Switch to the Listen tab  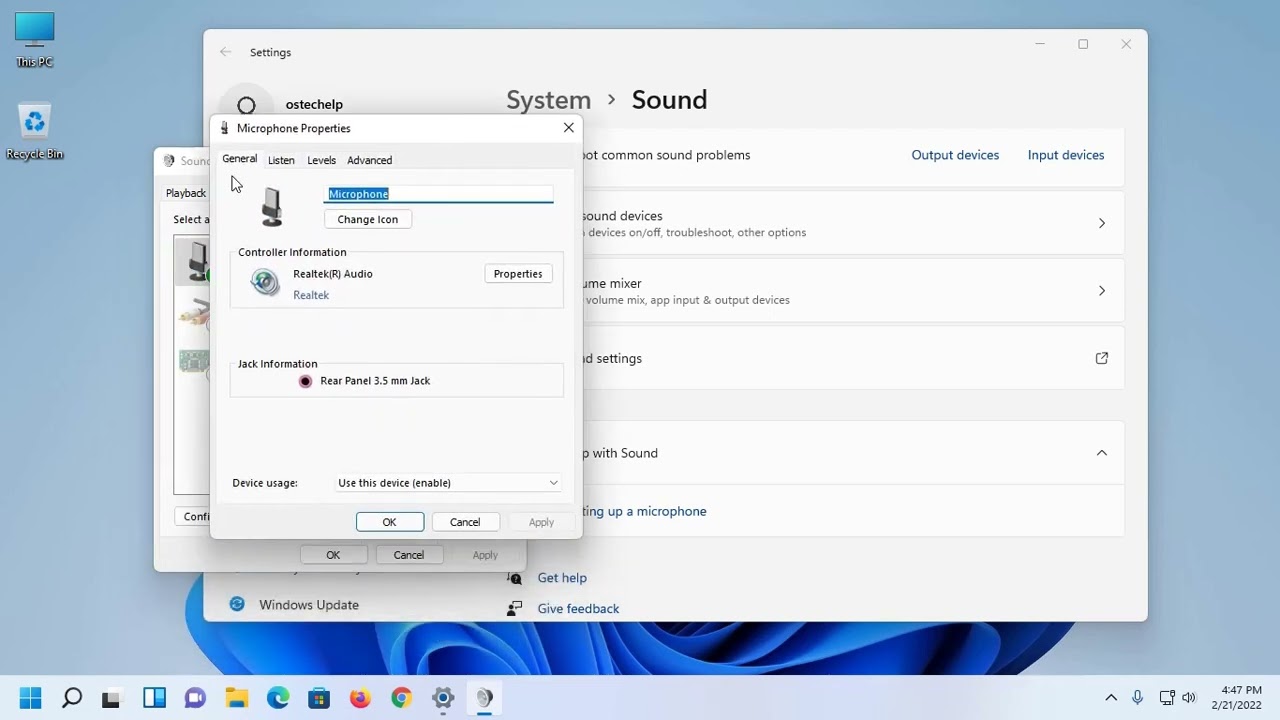[281, 160]
